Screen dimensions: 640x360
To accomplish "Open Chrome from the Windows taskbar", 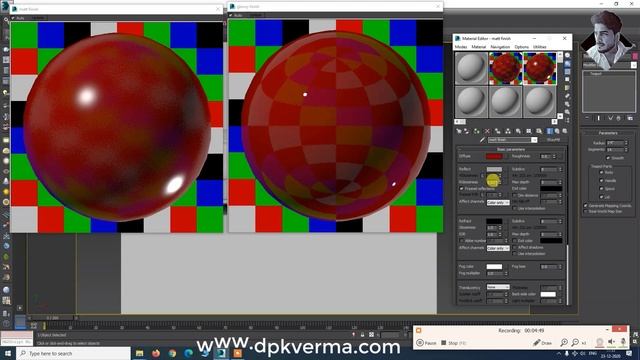I will pyautogui.click(x=172, y=353).
